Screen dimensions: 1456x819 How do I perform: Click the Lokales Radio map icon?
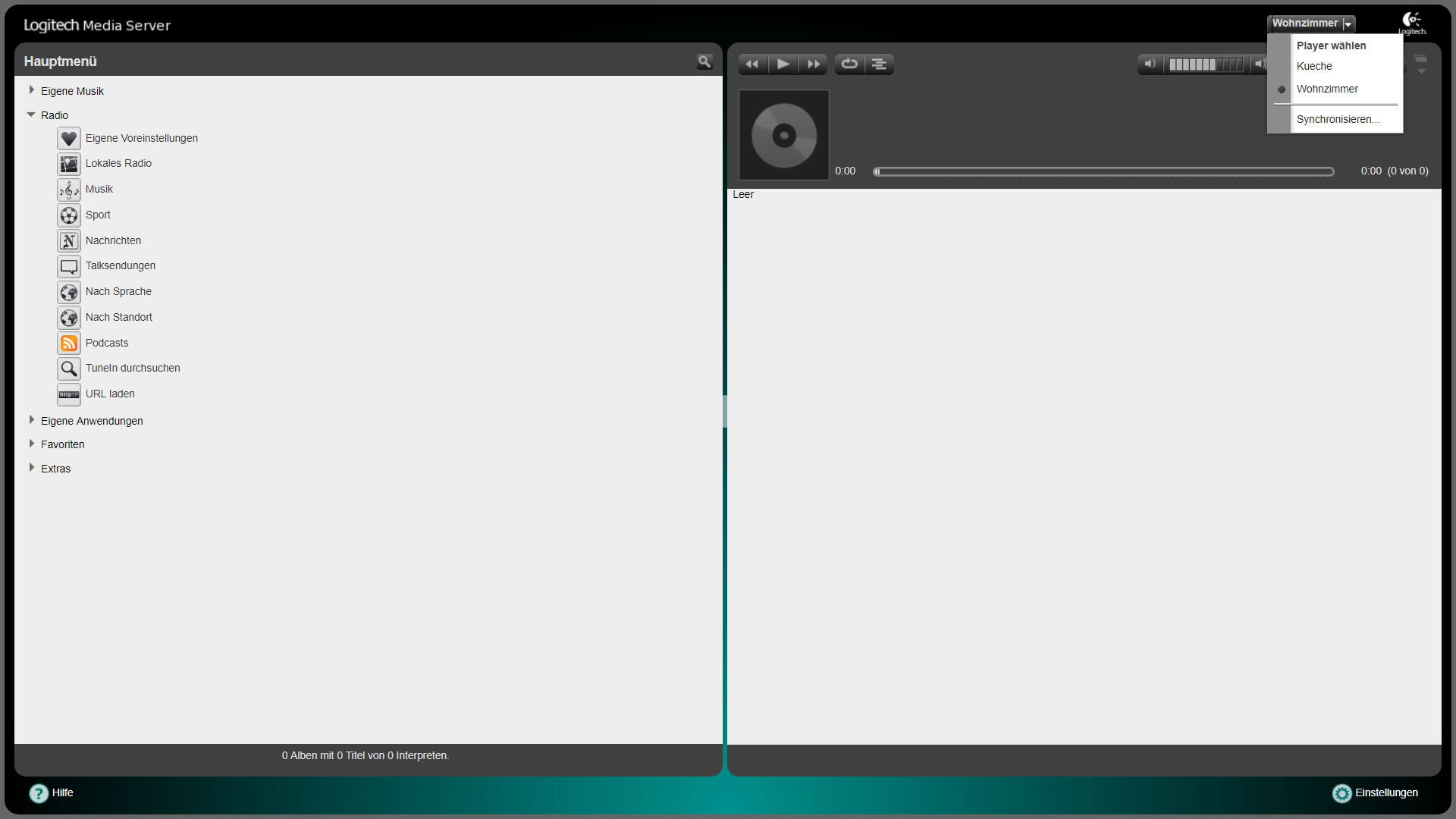coord(69,164)
